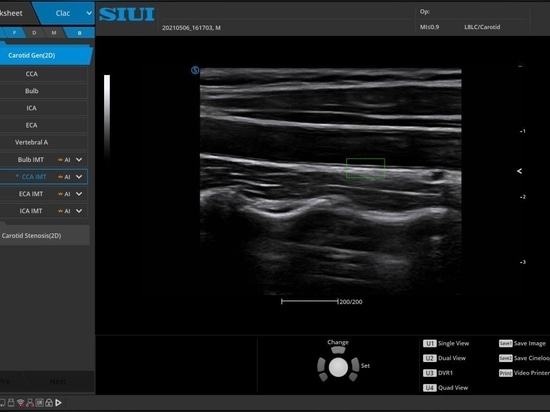Click the play arrow icon in status bar
Viewport: 550px width, 412px height.
click(59, 403)
